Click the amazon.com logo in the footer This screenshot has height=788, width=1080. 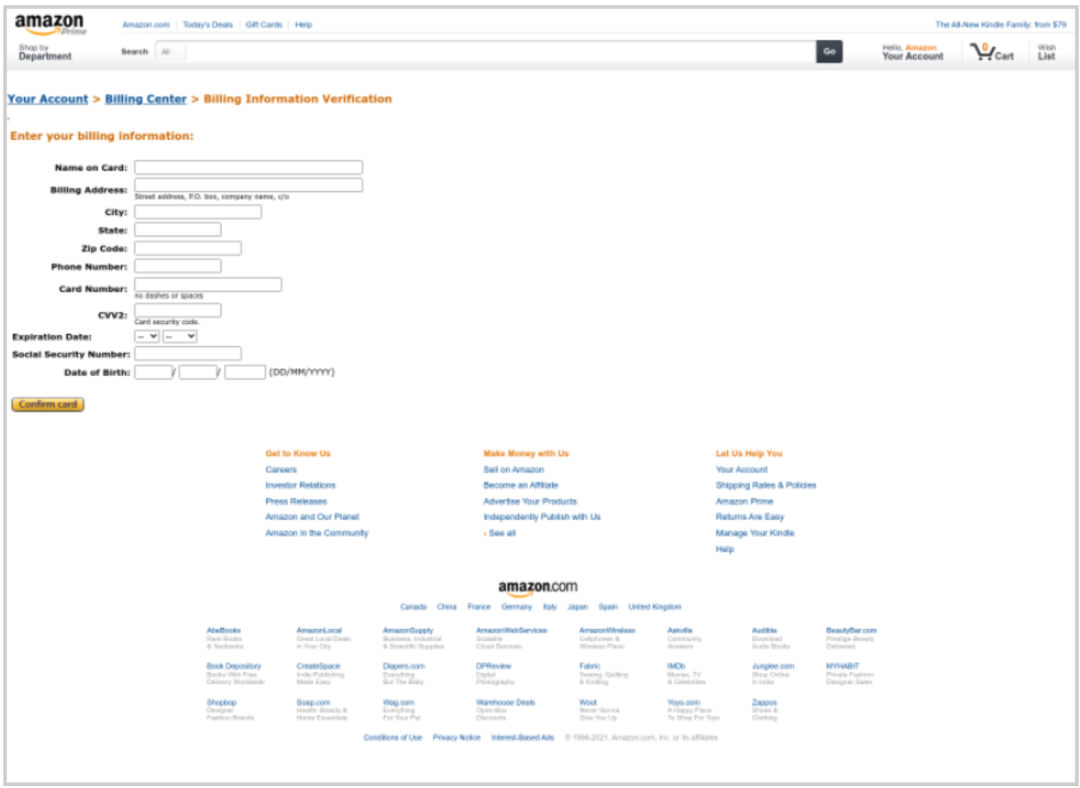(537, 588)
